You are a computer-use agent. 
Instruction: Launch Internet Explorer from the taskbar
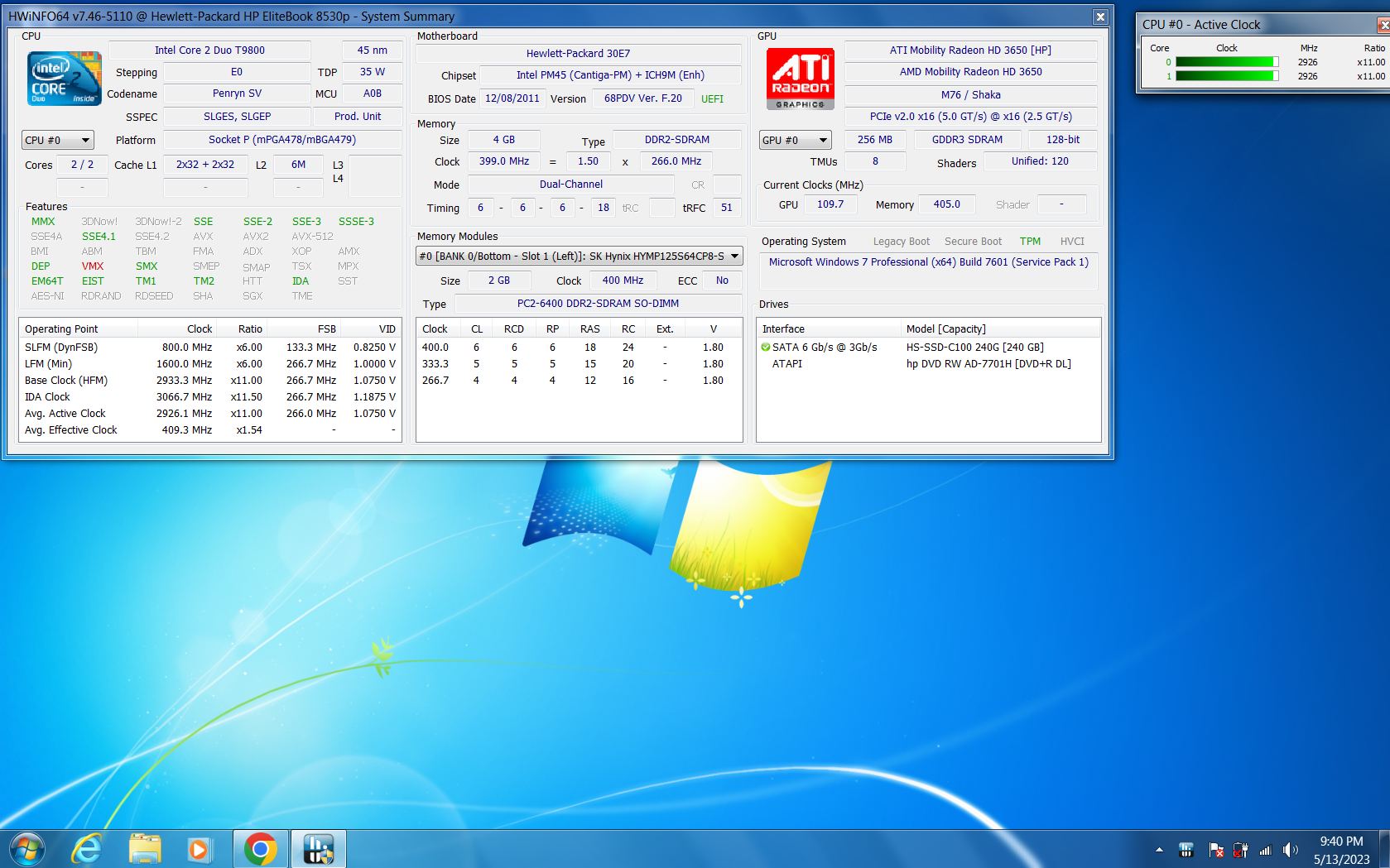(x=86, y=849)
